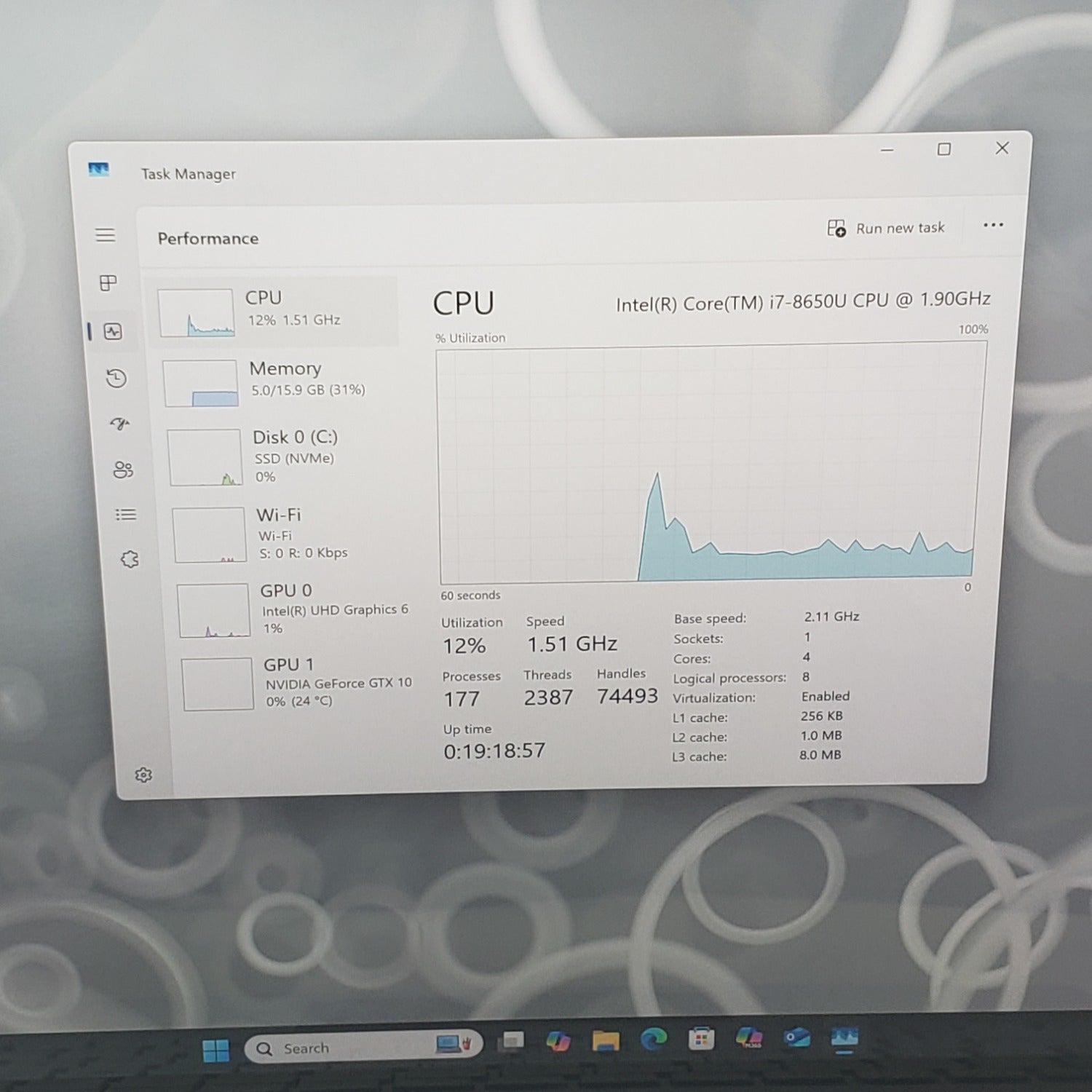
Task: Open the Details page list icon
Action: tap(126, 515)
